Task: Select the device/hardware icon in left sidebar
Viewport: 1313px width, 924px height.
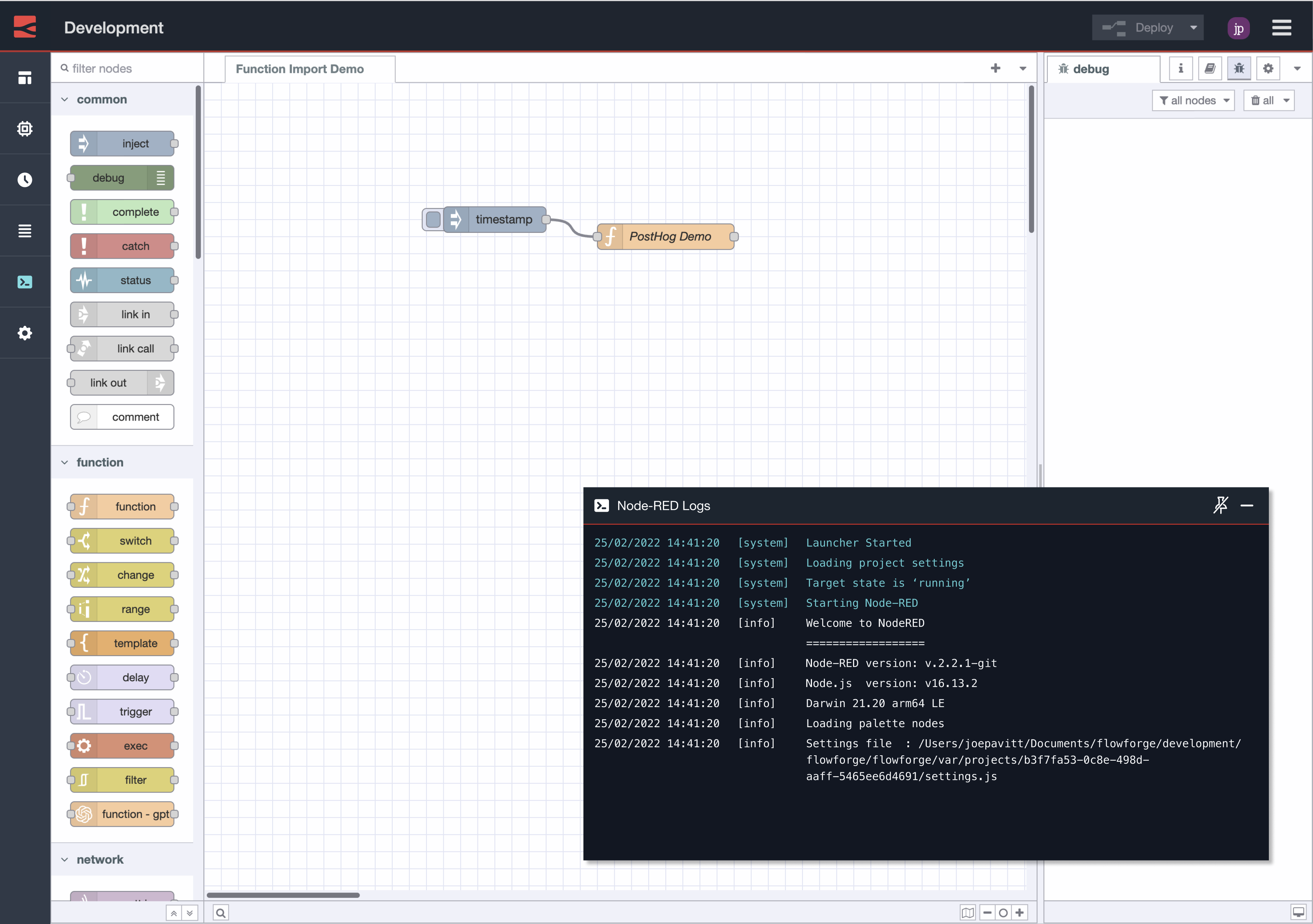Action: pyautogui.click(x=25, y=128)
